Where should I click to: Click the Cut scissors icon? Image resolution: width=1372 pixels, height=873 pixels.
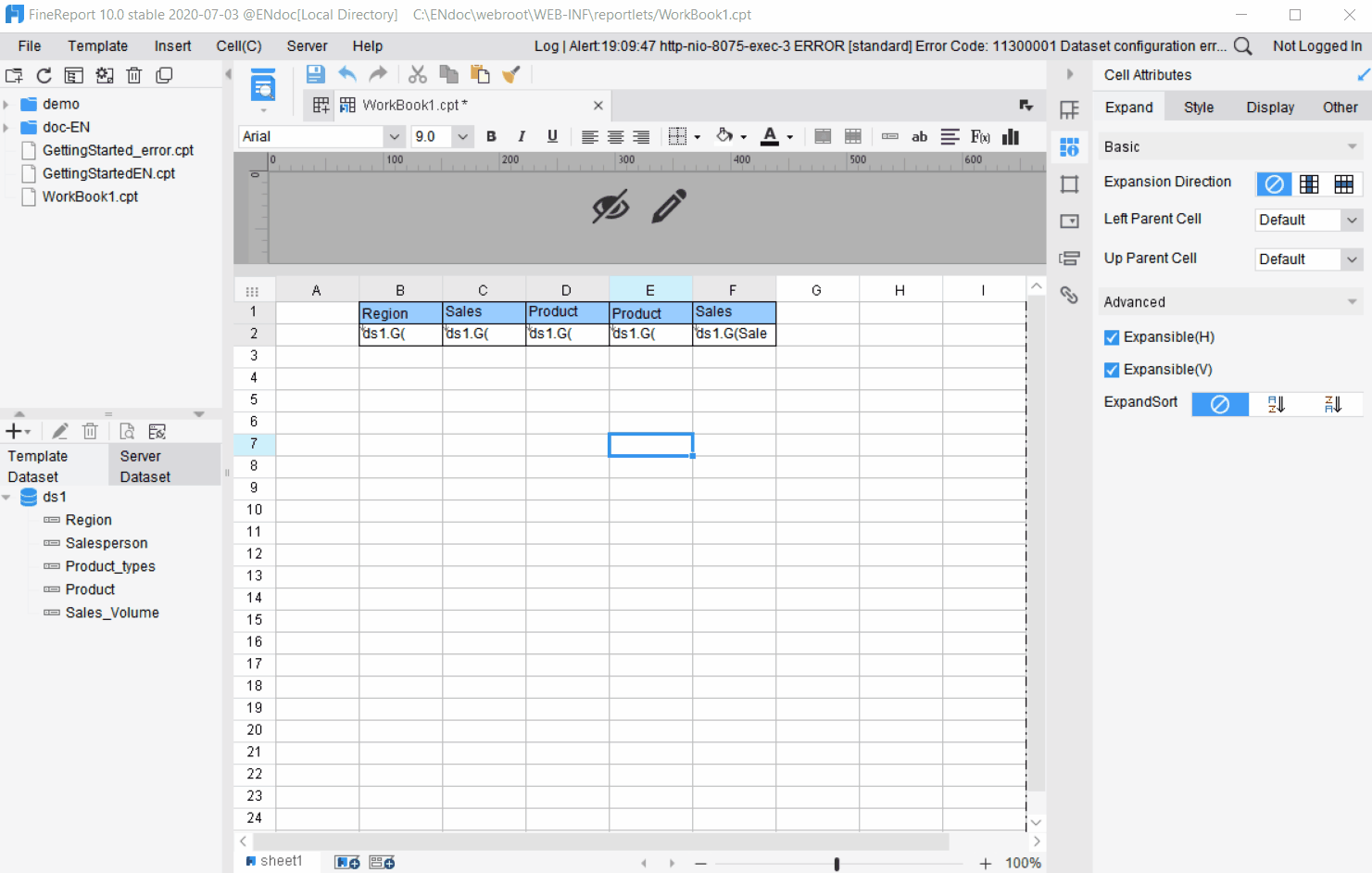point(418,74)
